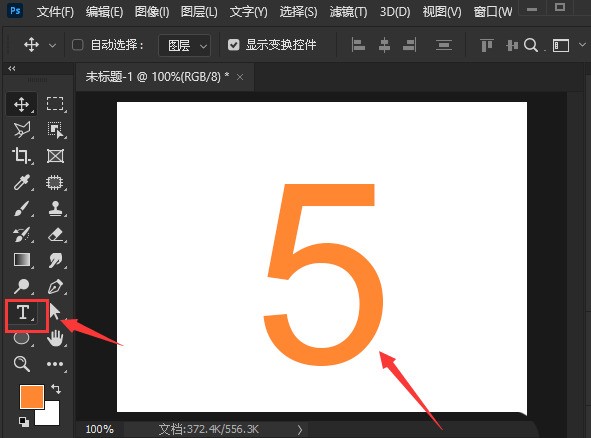591x438 pixels.
Task: Select the Patch healing tool
Action: click(x=55, y=182)
